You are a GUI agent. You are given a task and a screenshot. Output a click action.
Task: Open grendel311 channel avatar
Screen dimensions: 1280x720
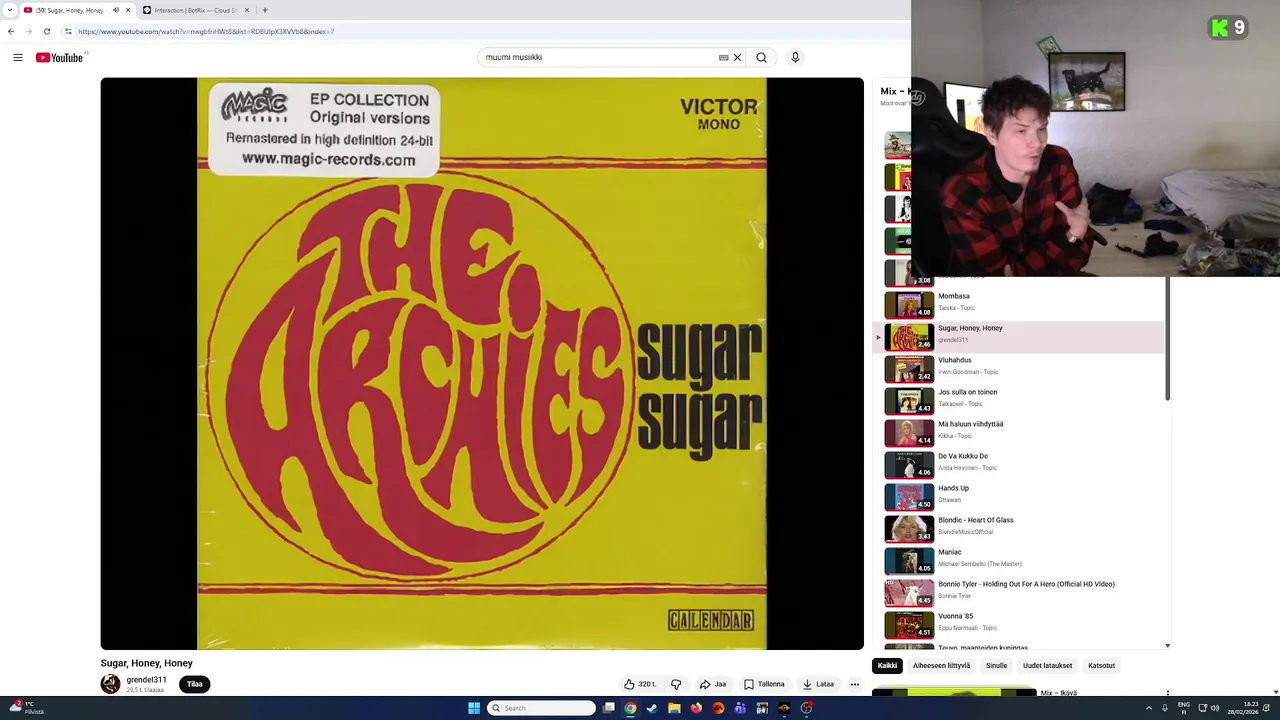coord(110,684)
